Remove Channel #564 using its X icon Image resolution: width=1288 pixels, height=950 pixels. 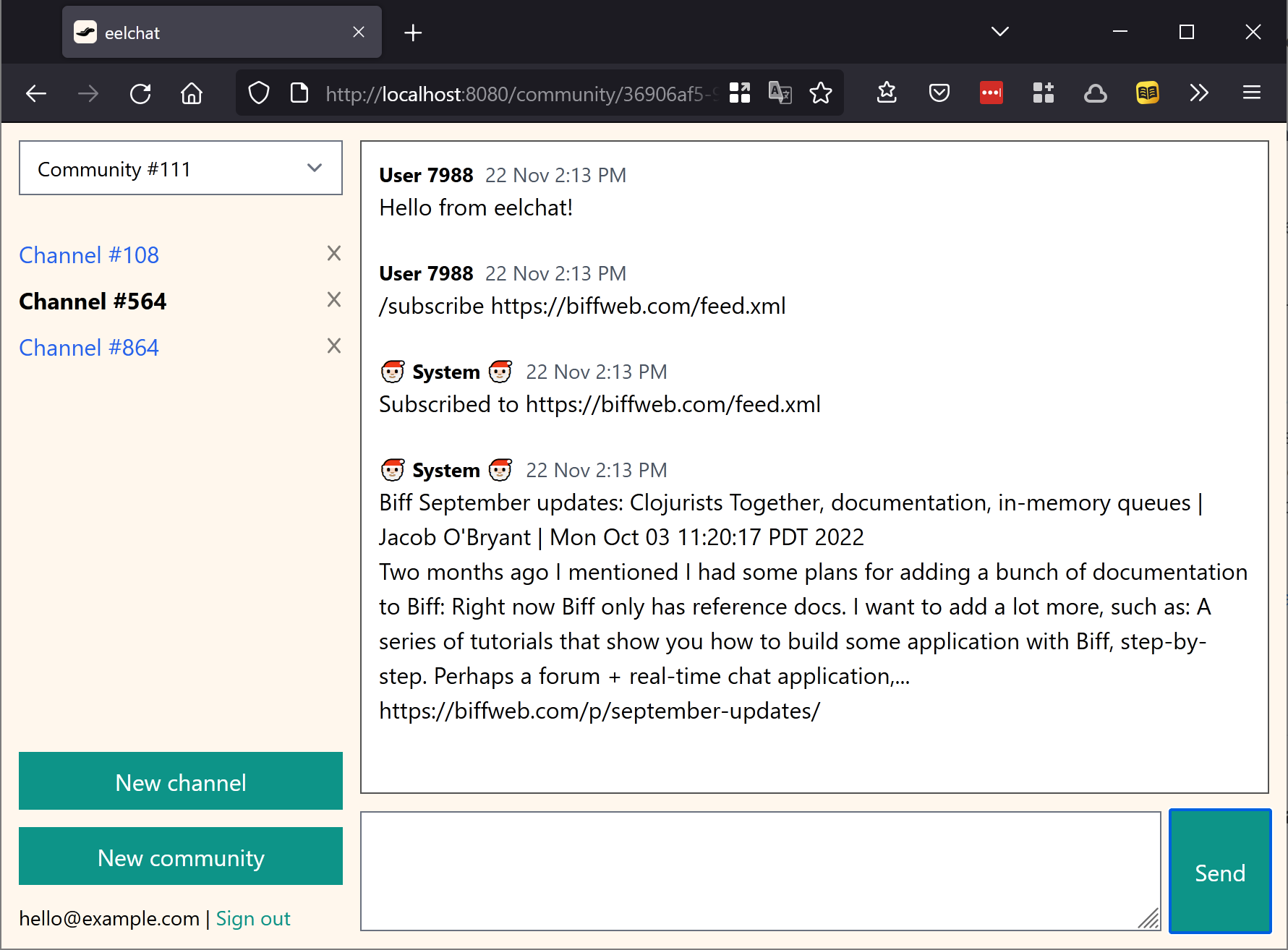point(333,300)
